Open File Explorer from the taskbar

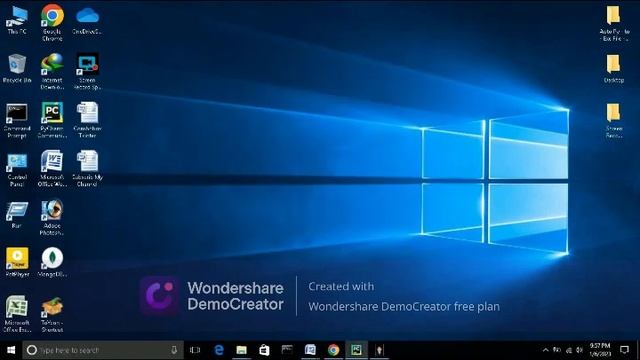pos(242,350)
